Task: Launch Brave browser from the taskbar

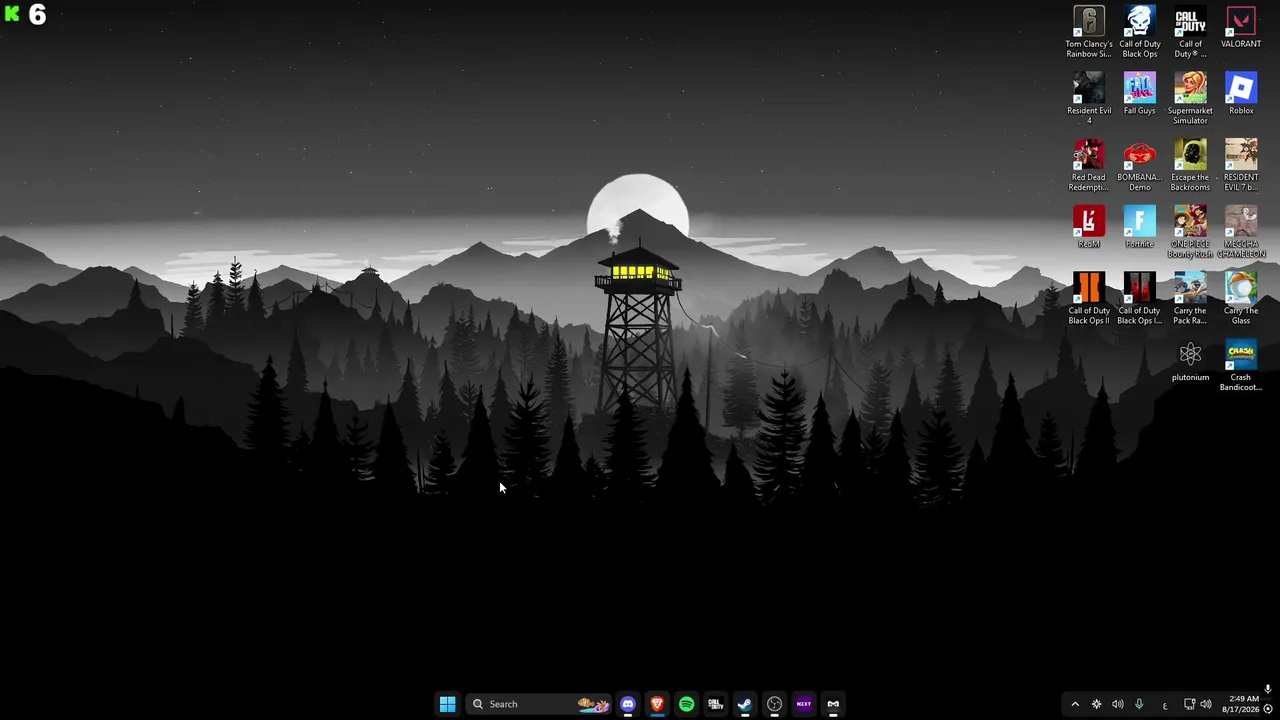Action: coord(657,704)
